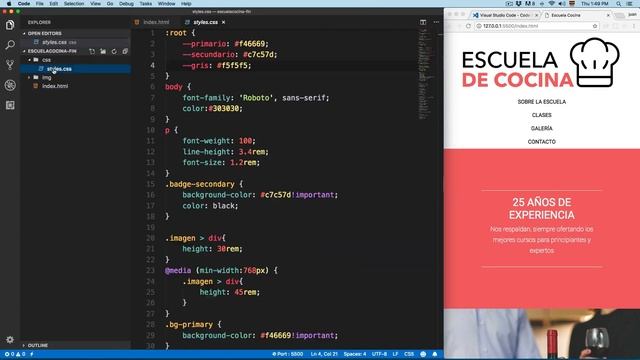Change line ending via LF status item
This screenshot has width=640, height=360.
pos(395,354)
